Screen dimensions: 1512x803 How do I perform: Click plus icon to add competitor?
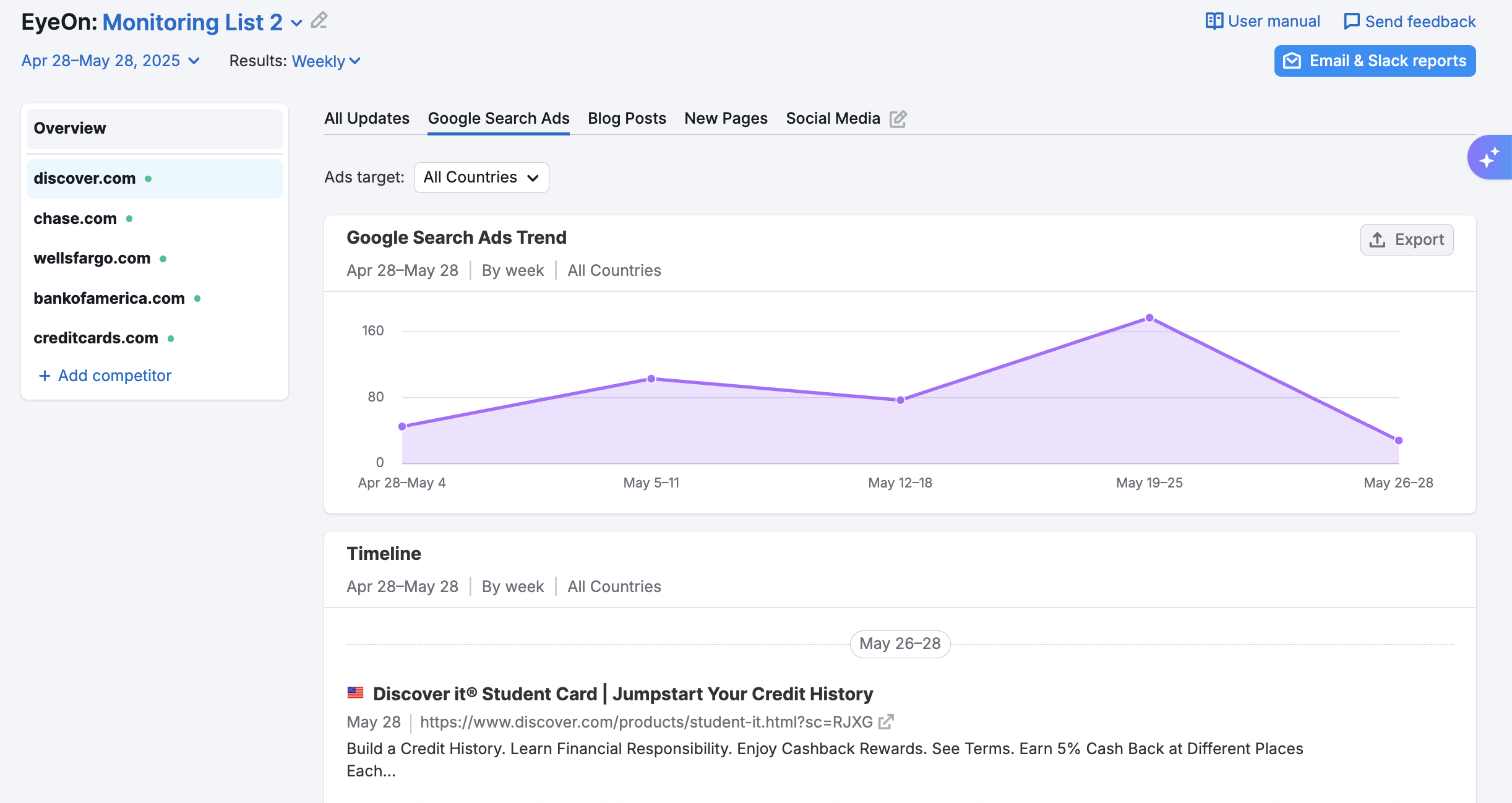point(45,376)
